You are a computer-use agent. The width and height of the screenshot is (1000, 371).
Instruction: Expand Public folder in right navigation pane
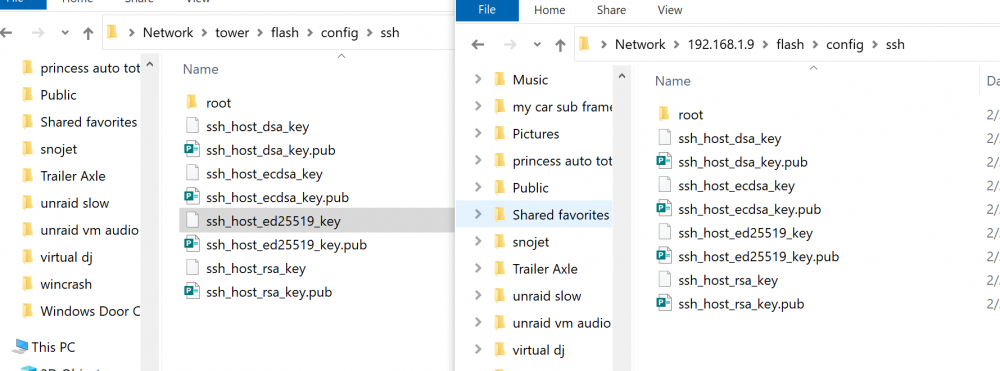pyautogui.click(x=478, y=187)
